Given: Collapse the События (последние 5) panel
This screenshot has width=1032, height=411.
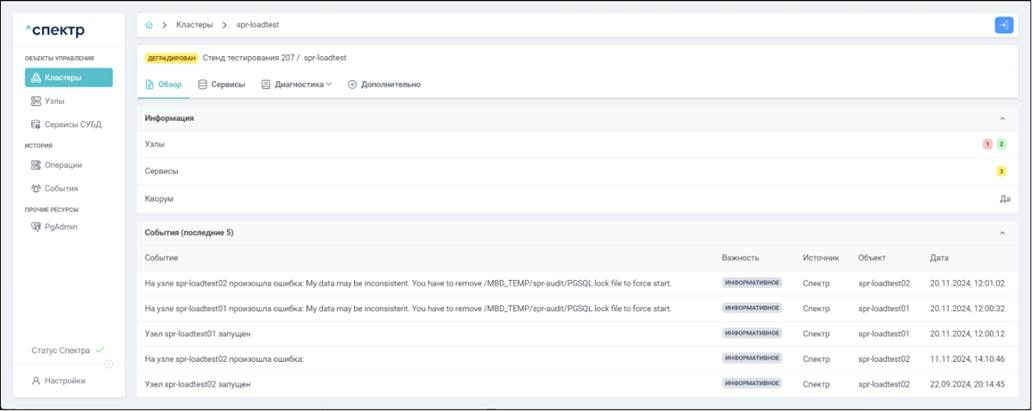Looking at the screenshot, I should pos(1003,233).
